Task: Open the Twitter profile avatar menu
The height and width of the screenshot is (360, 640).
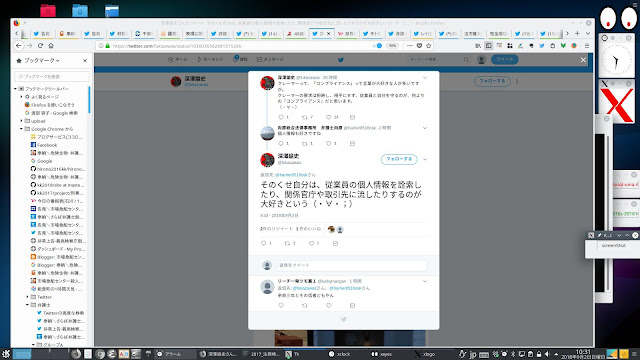Action: [481, 60]
